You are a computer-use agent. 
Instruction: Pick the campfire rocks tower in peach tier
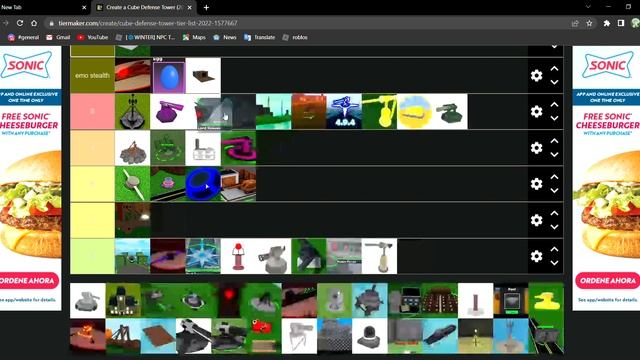click(x=132, y=148)
